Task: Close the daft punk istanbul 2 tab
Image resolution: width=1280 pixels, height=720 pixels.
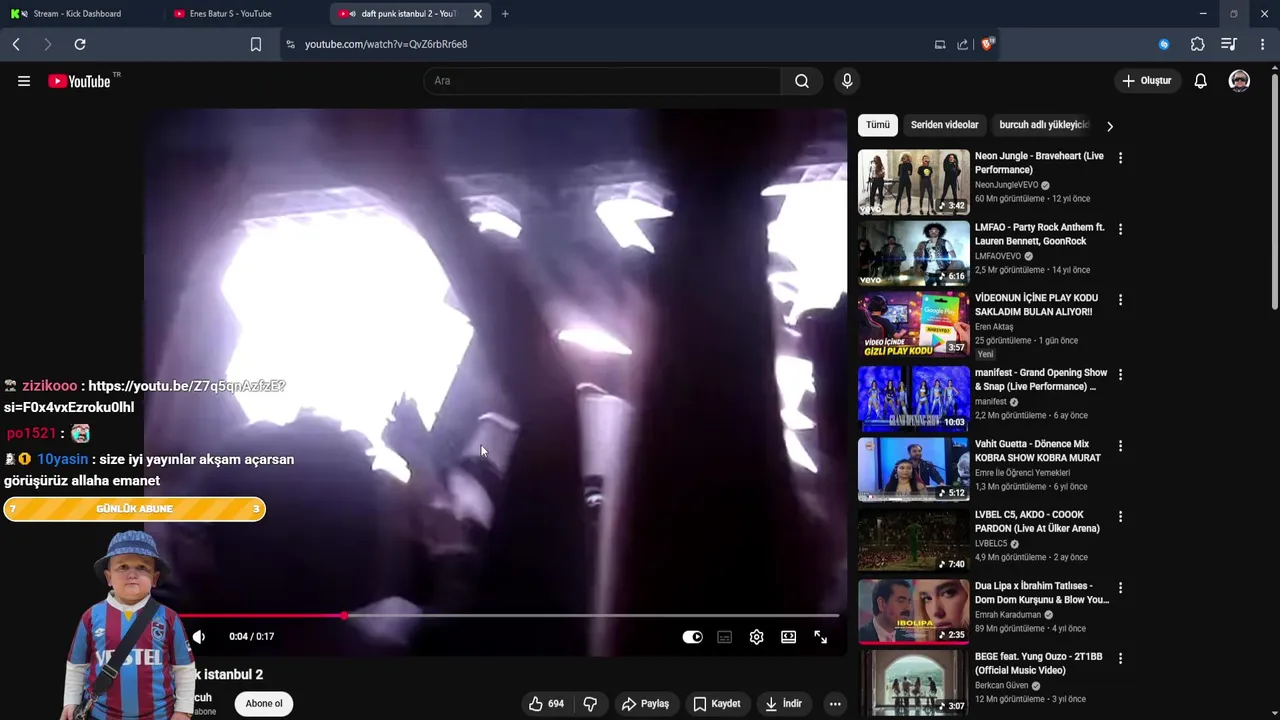Action: pyautogui.click(x=477, y=14)
